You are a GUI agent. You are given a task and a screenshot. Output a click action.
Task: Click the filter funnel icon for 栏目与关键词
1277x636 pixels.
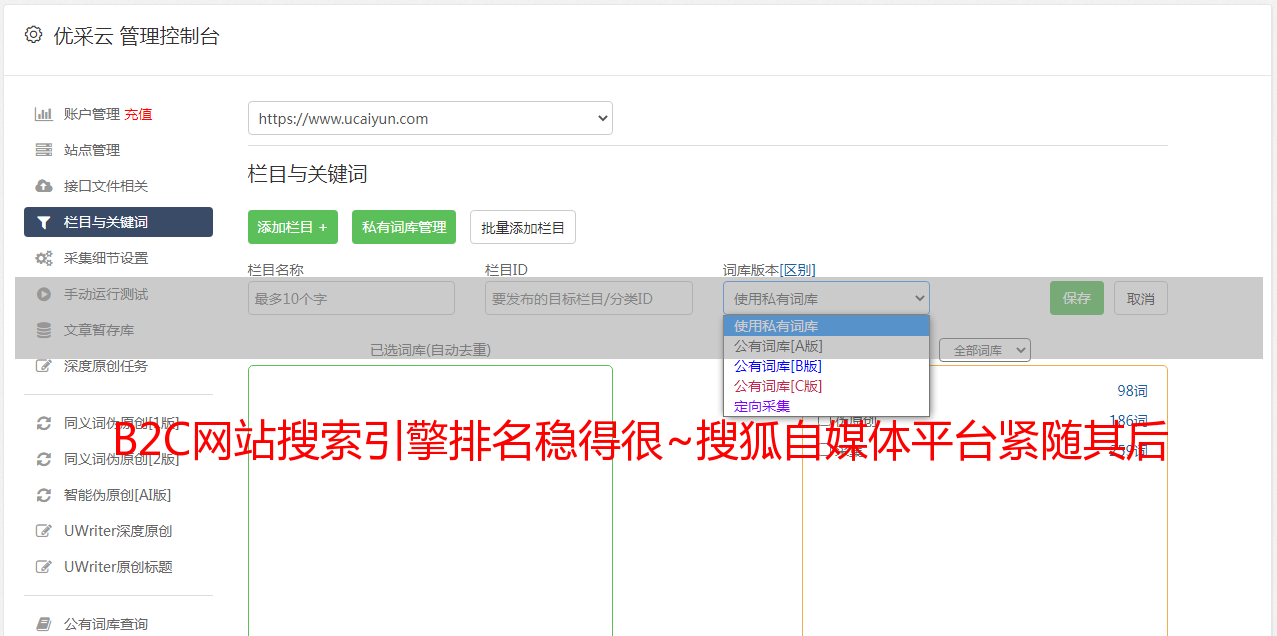pyautogui.click(x=44, y=222)
